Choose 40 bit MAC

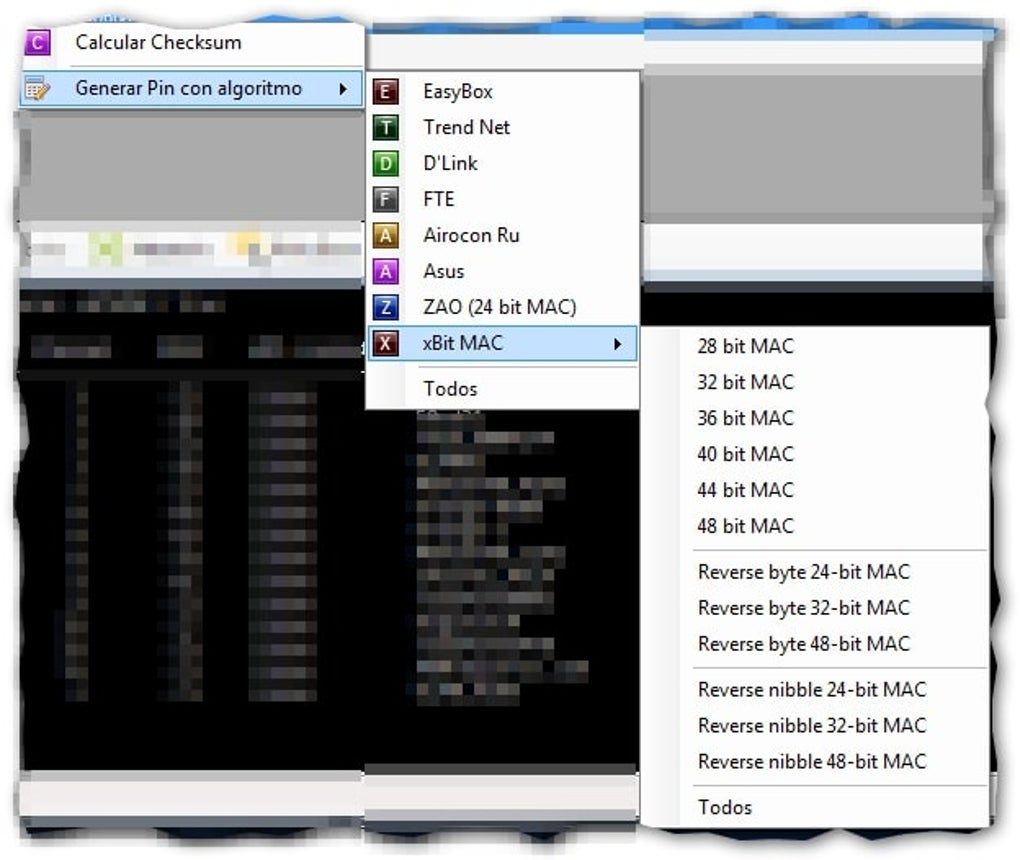tap(816, 453)
